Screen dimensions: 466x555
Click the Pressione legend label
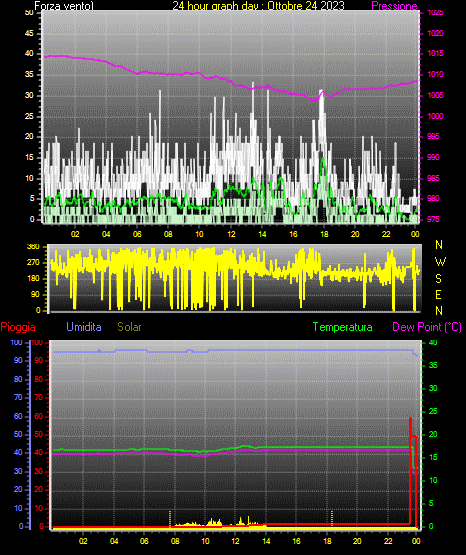[x=394, y=6]
